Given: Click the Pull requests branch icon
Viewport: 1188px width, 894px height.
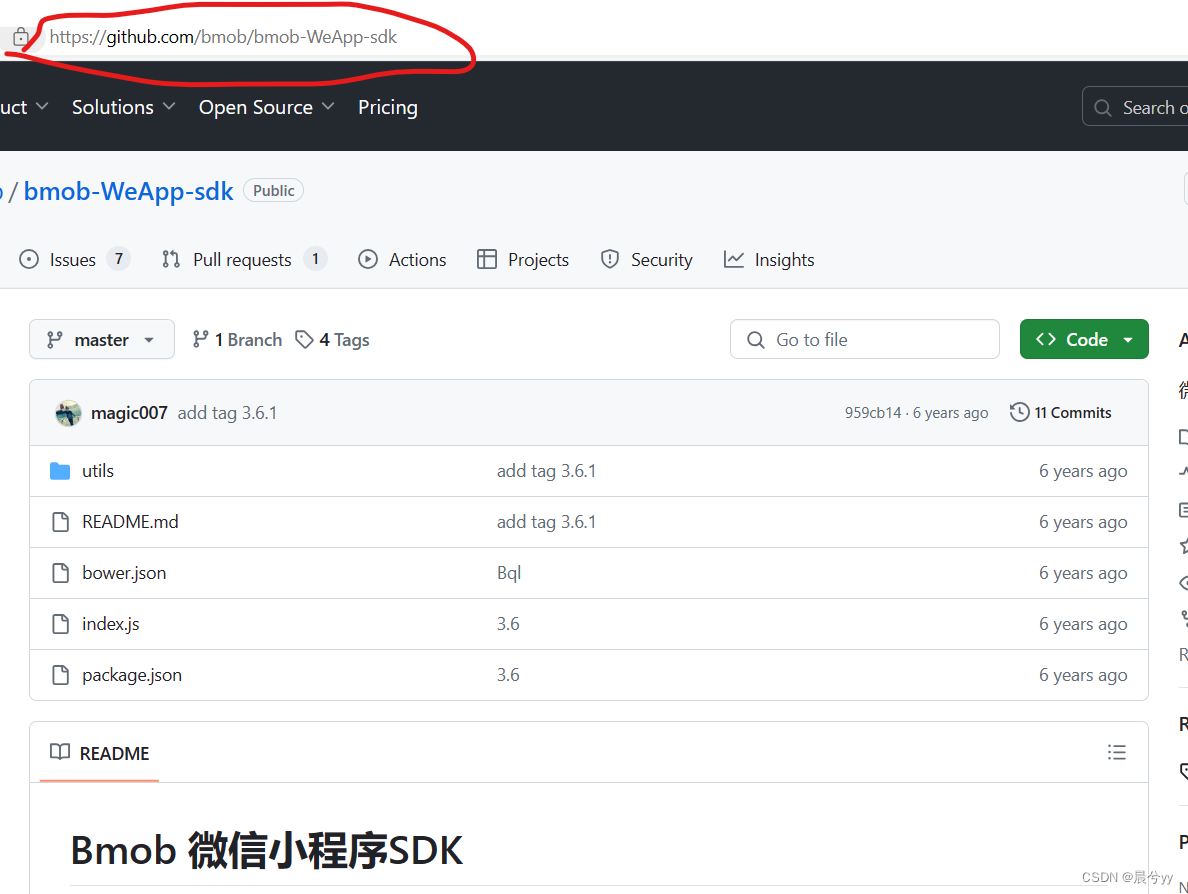Looking at the screenshot, I should point(171,260).
